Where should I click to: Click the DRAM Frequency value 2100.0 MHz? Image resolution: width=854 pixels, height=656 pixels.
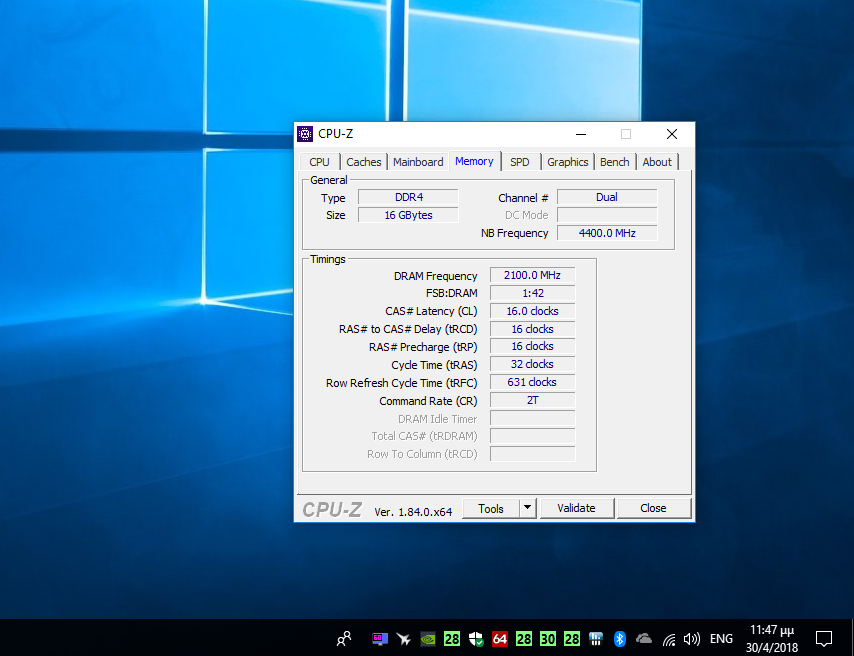tap(532, 275)
